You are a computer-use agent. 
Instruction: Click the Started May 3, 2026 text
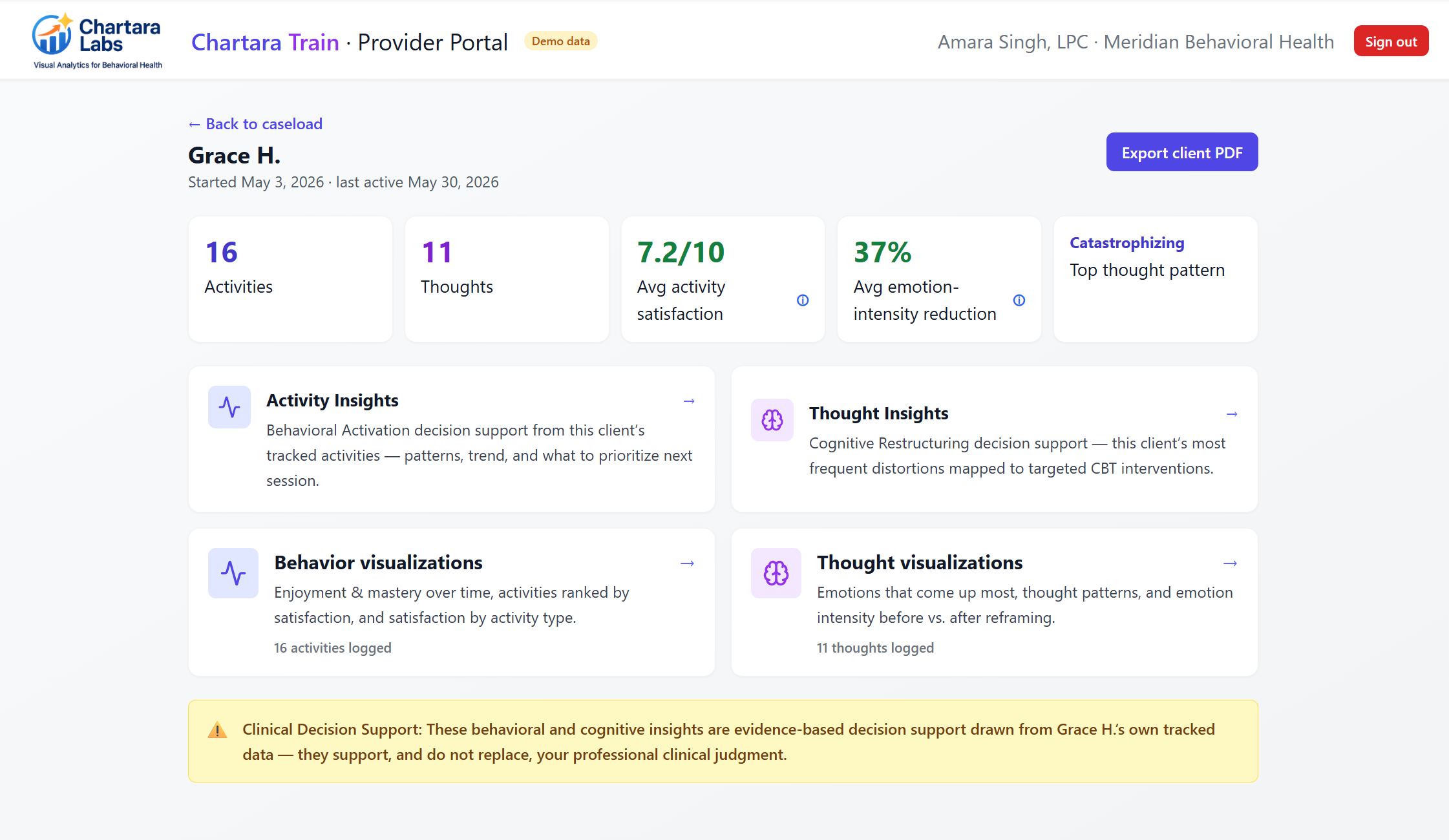[x=256, y=182]
